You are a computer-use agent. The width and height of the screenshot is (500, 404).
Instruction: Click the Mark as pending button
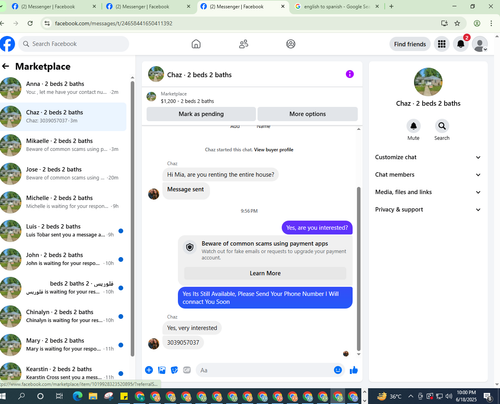coord(201,114)
